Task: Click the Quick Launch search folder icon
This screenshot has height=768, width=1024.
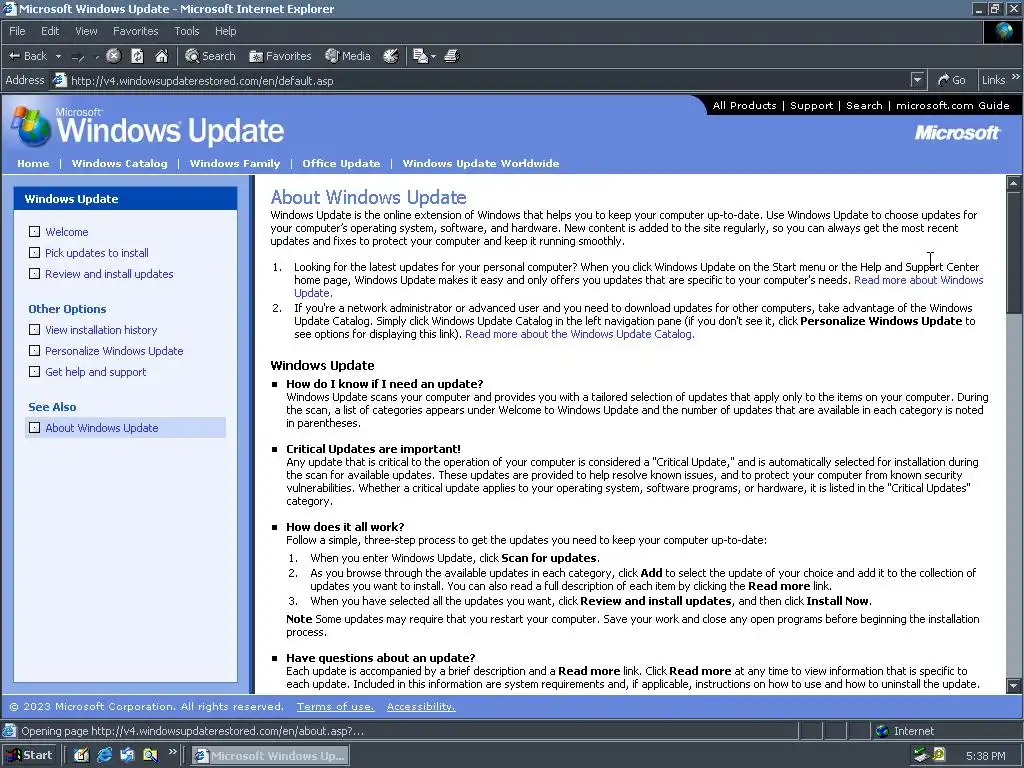Action: [150, 756]
